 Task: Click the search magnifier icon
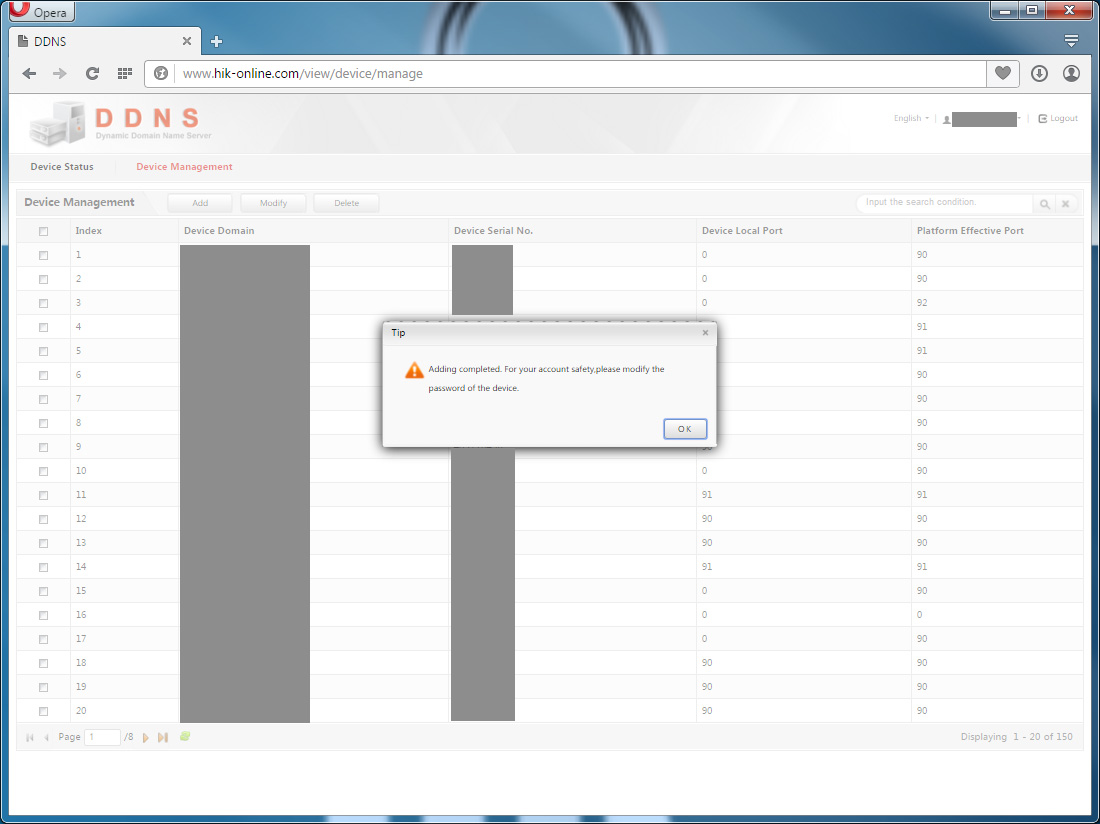(x=1045, y=204)
